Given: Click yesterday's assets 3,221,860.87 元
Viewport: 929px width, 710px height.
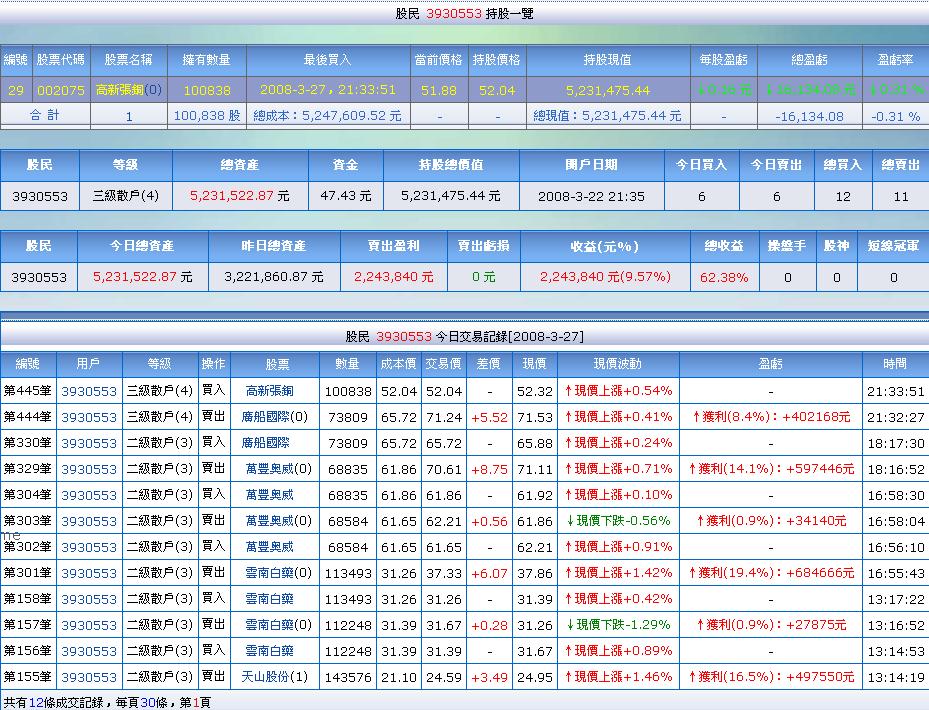Looking at the screenshot, I should 274,277.
